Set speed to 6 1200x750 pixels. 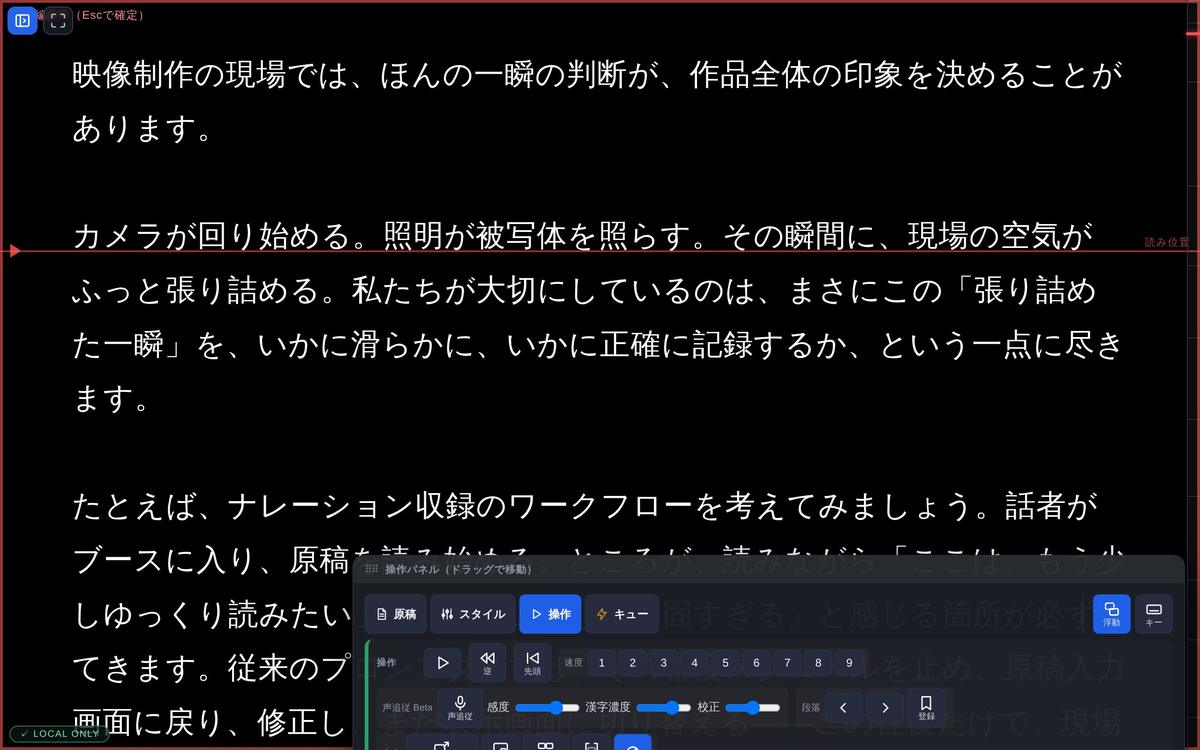pyautogui.click(x=756, y=663)
